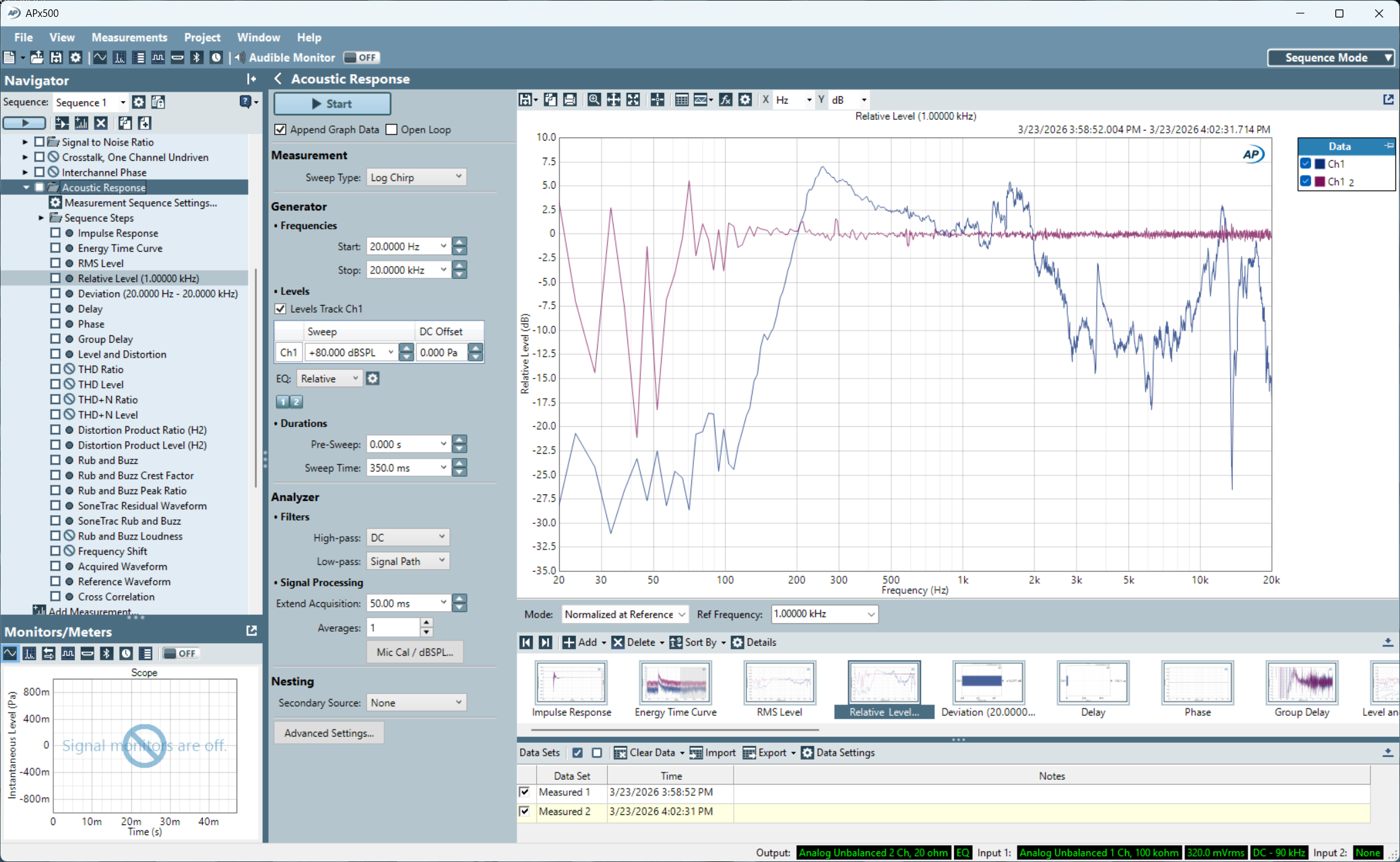This screenshot has height=862, width=1400.
Task: Click the graph zoom magnifier icon
Action: [594, 100]
